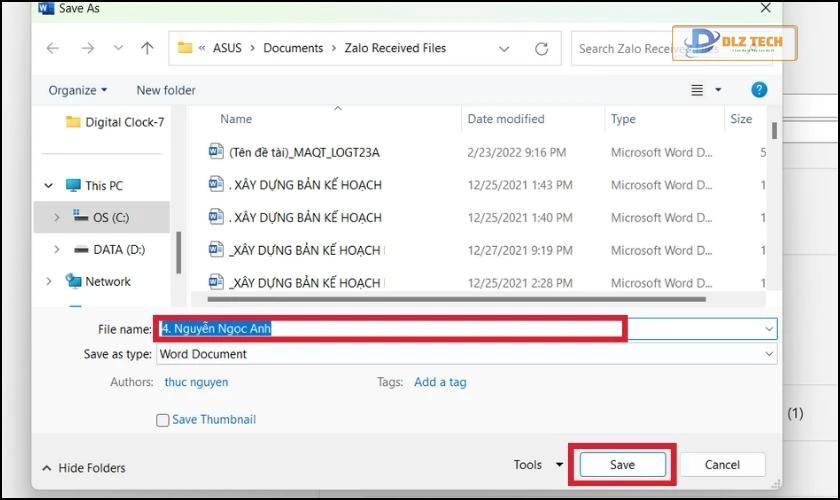The width and height of the screenshot is (840, 500).
Task: Click the Cancel button
Action: pyautogui.click(x=722, y=465)
